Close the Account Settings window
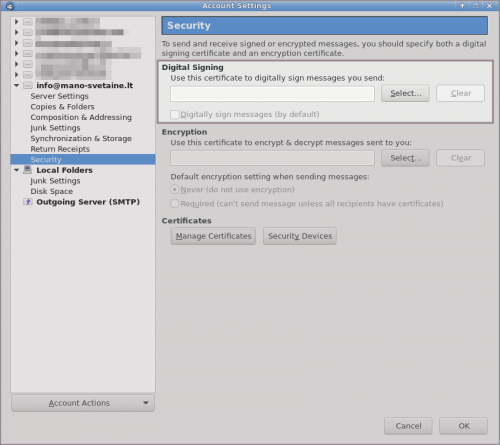 click(489, 6)
